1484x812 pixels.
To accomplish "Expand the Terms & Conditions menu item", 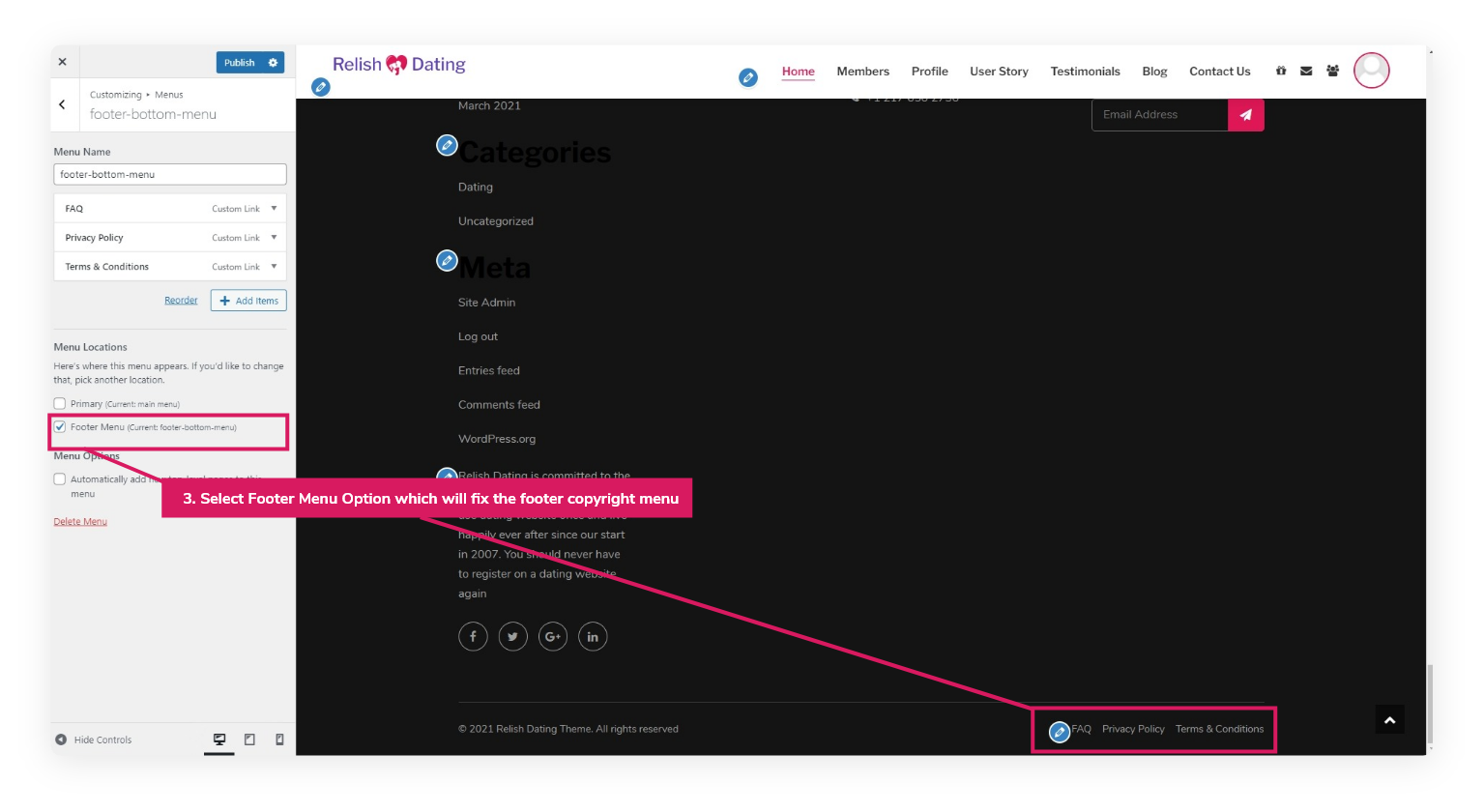I will [x=274, y=267].
